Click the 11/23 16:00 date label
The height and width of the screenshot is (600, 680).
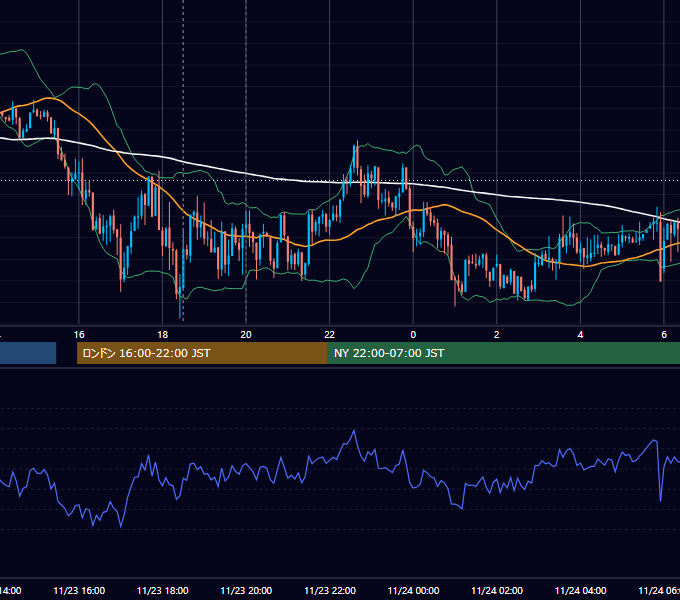[x=79, y=591]
